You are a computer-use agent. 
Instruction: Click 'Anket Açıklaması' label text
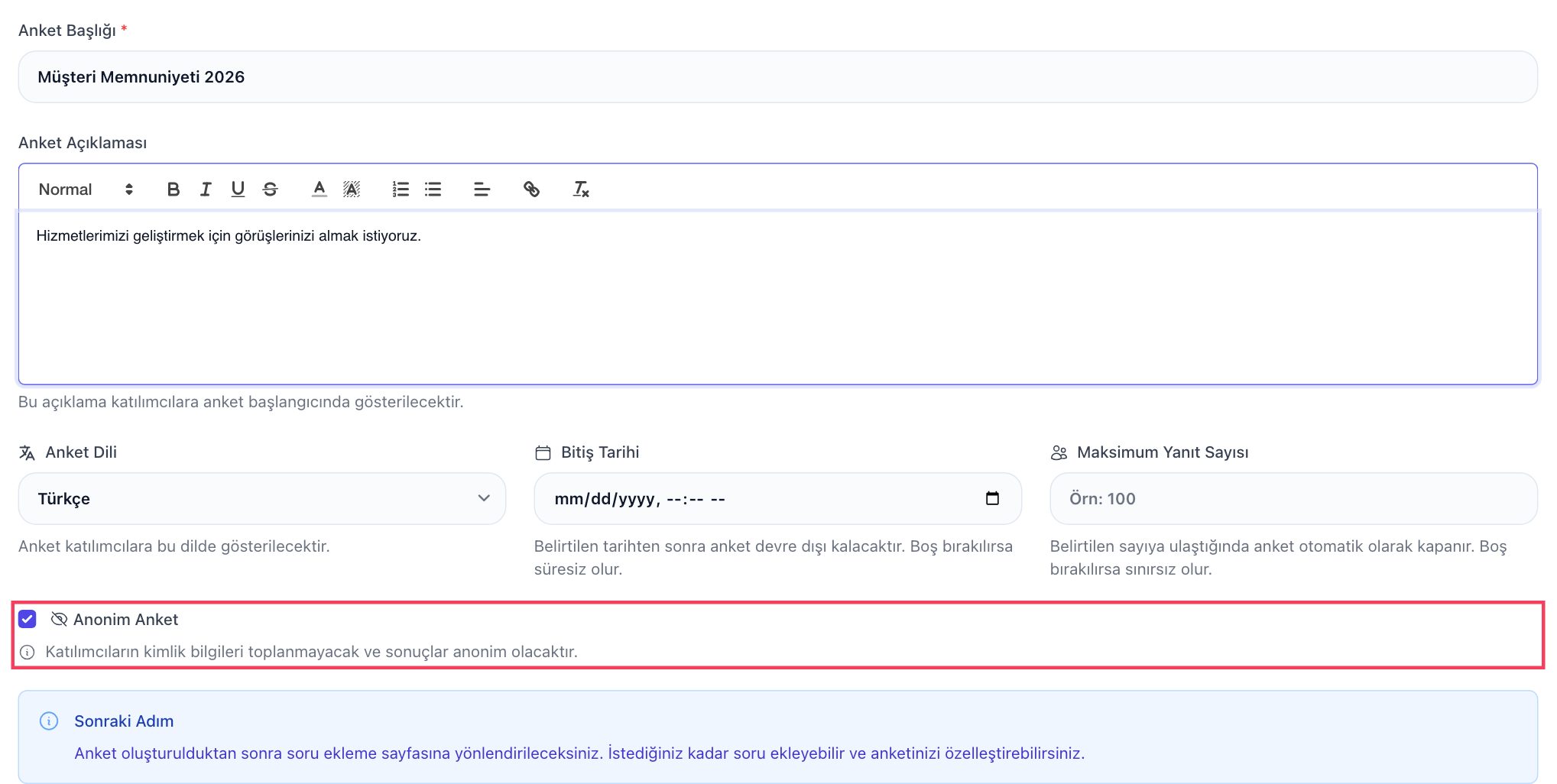pyautogui.click(x=83, y=143)
